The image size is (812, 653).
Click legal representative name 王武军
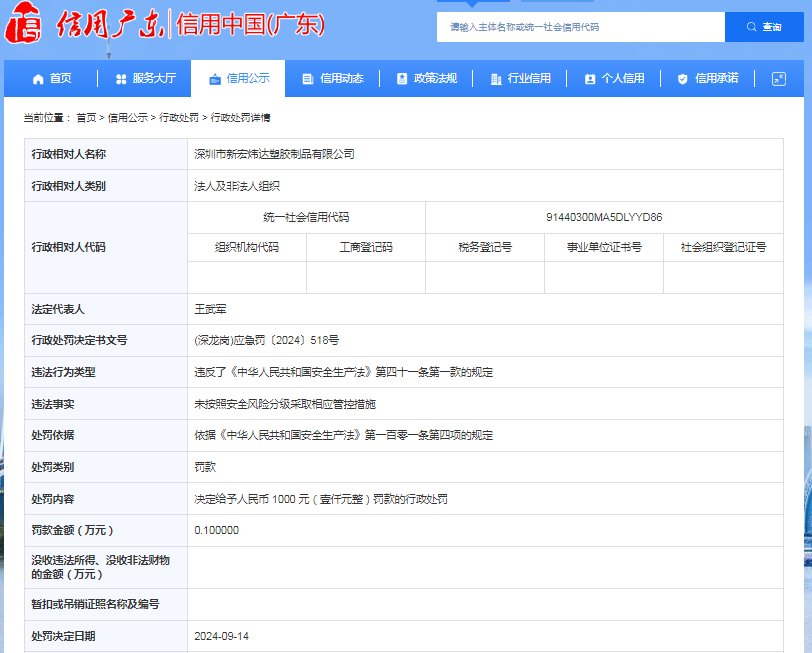(210, 309)
